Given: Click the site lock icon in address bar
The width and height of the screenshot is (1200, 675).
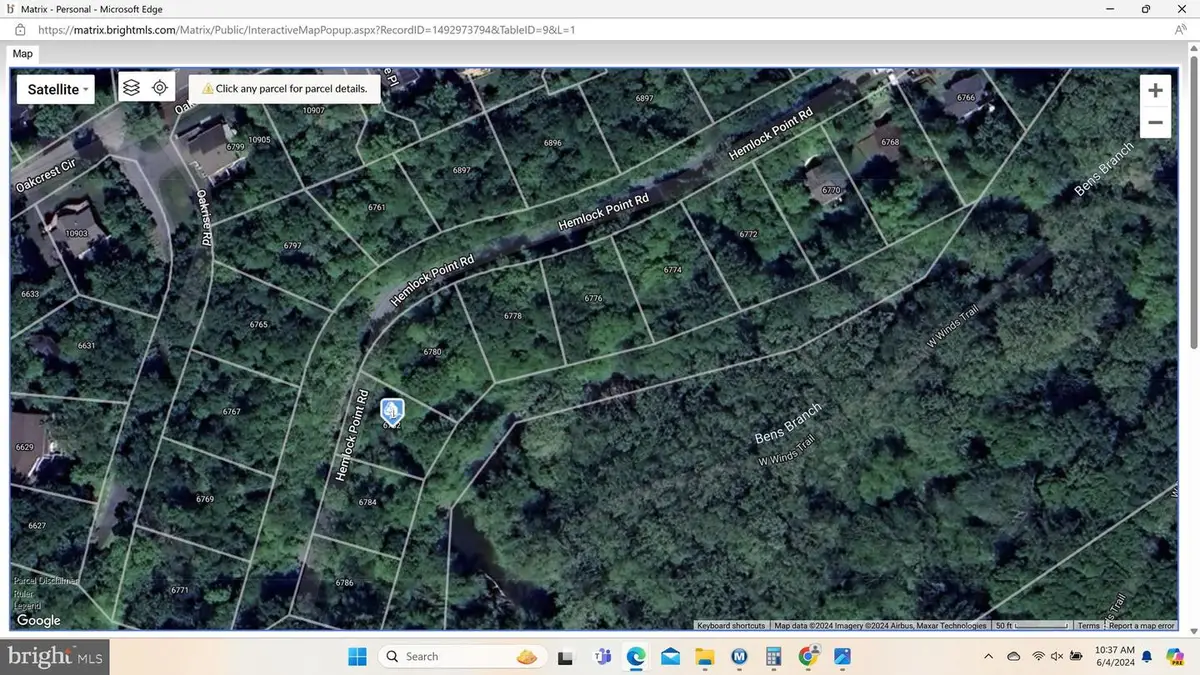Looking at the screenshot, I should (19, 30).
